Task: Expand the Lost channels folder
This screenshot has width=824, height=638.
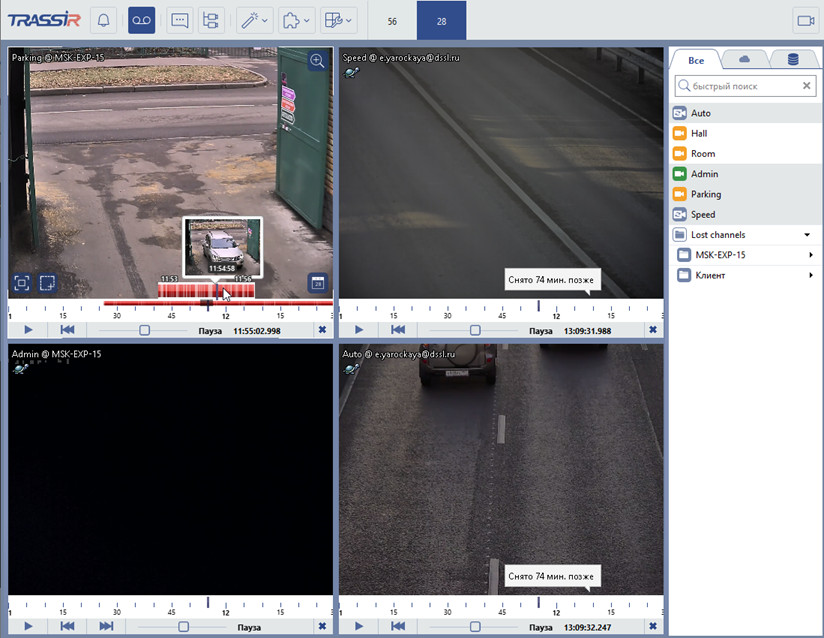Action: 807,235
